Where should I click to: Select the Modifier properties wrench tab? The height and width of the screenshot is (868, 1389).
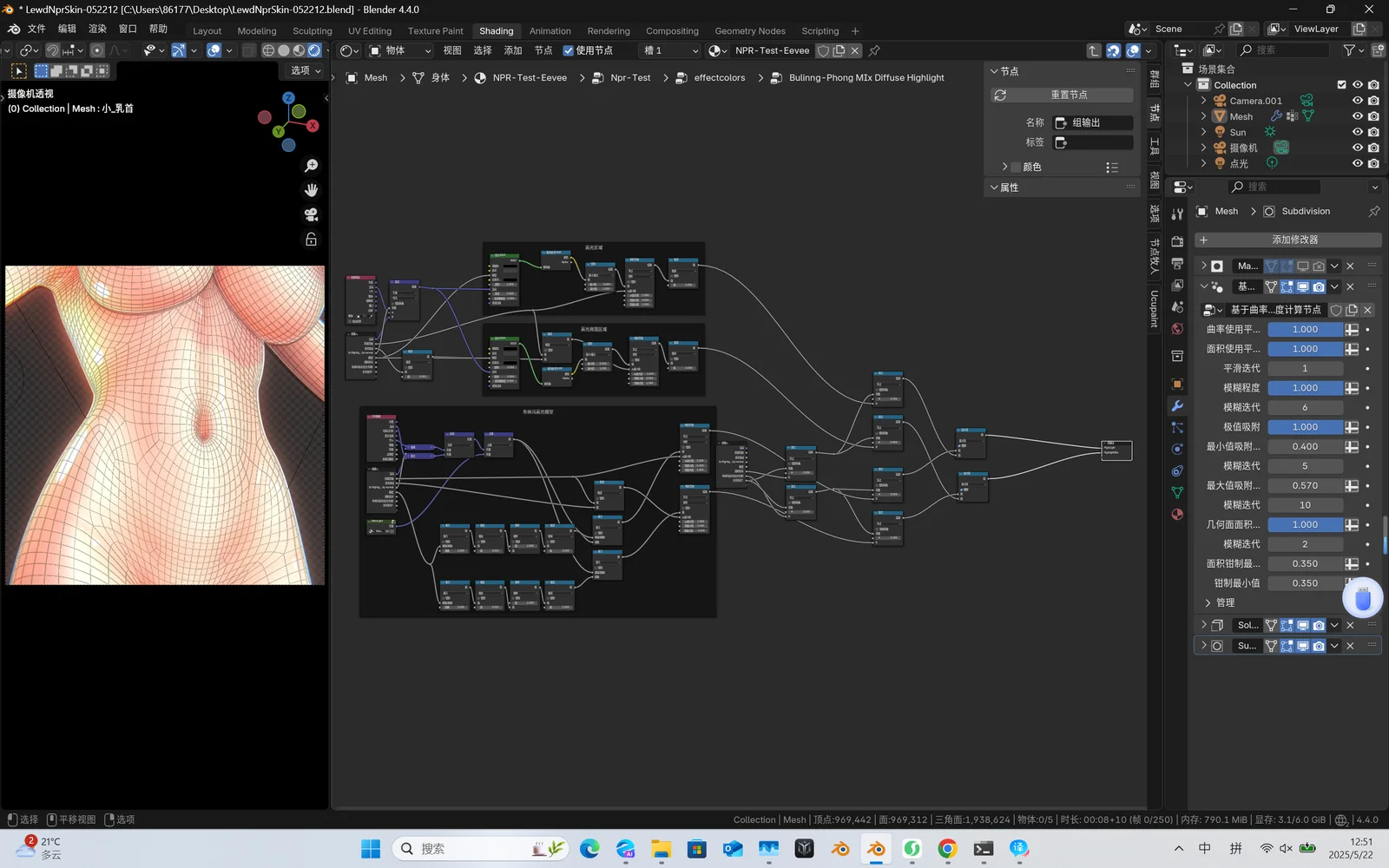coord(1176,405)
